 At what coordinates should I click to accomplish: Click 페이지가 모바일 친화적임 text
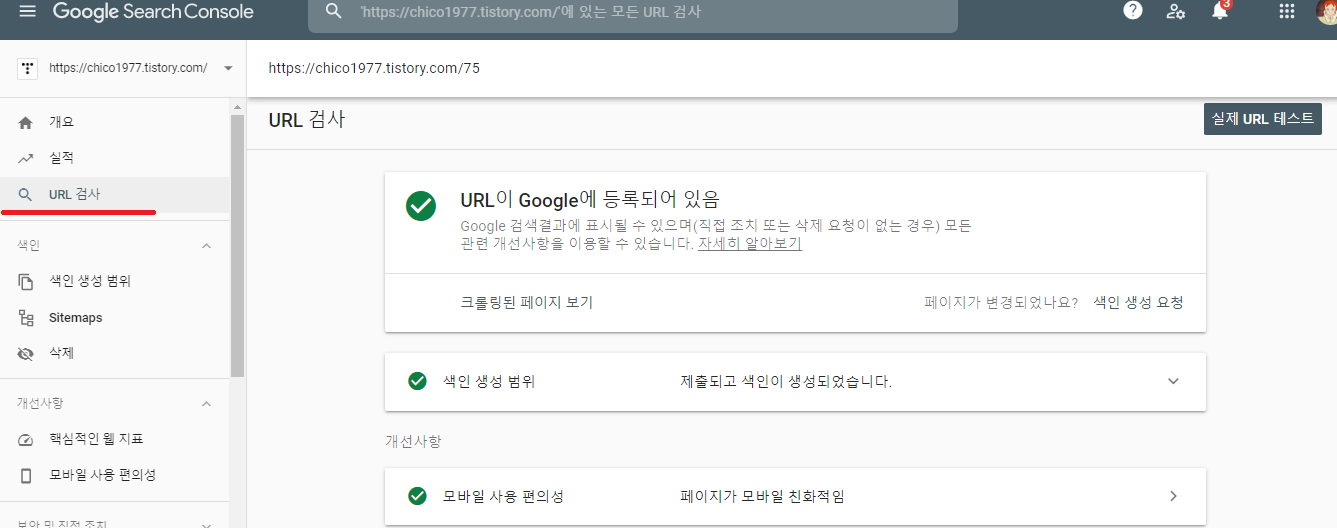(762, 496)
